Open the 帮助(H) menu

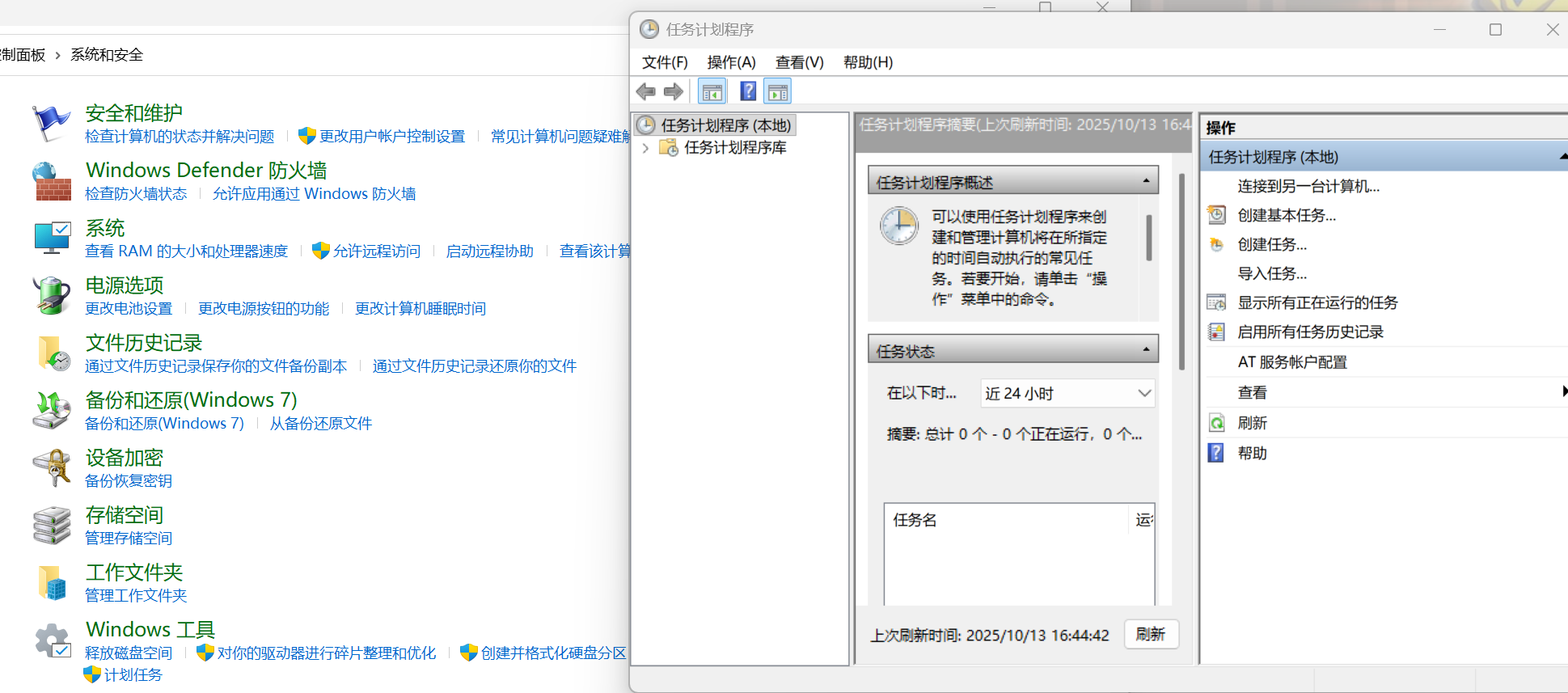868,62
